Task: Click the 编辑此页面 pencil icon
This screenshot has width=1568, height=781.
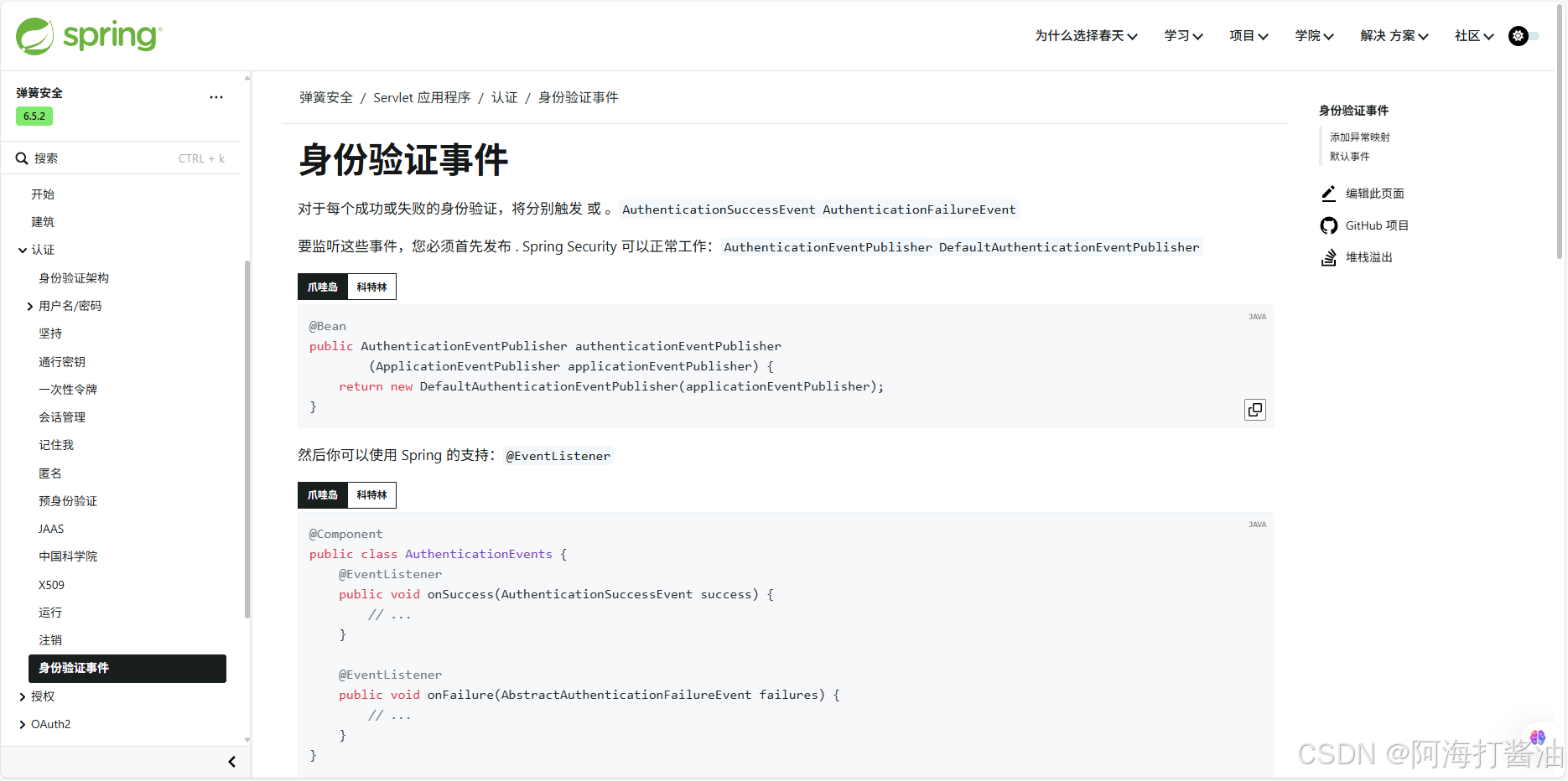Action: [1329, 194]
